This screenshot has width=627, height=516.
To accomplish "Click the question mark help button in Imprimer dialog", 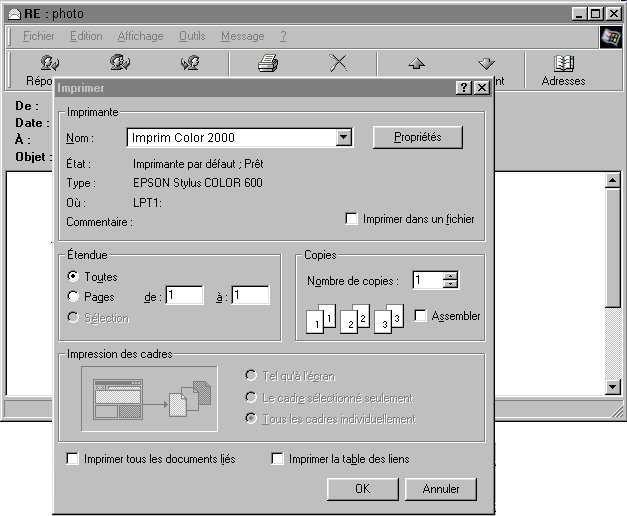I will coord(464,88).
